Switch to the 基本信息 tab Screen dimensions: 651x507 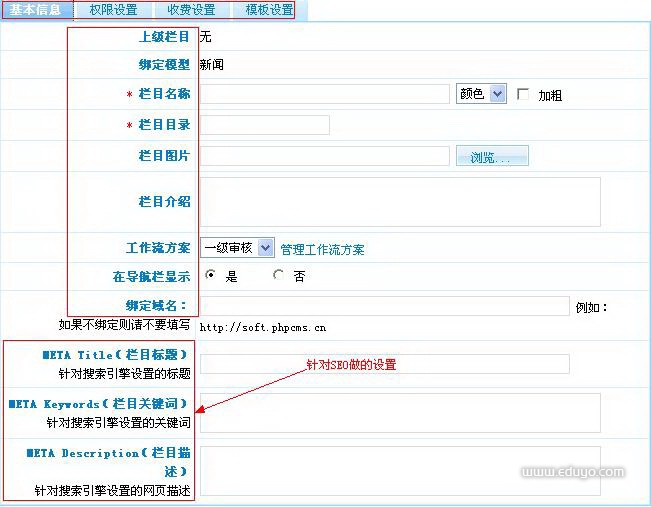(x=36, y=10)
